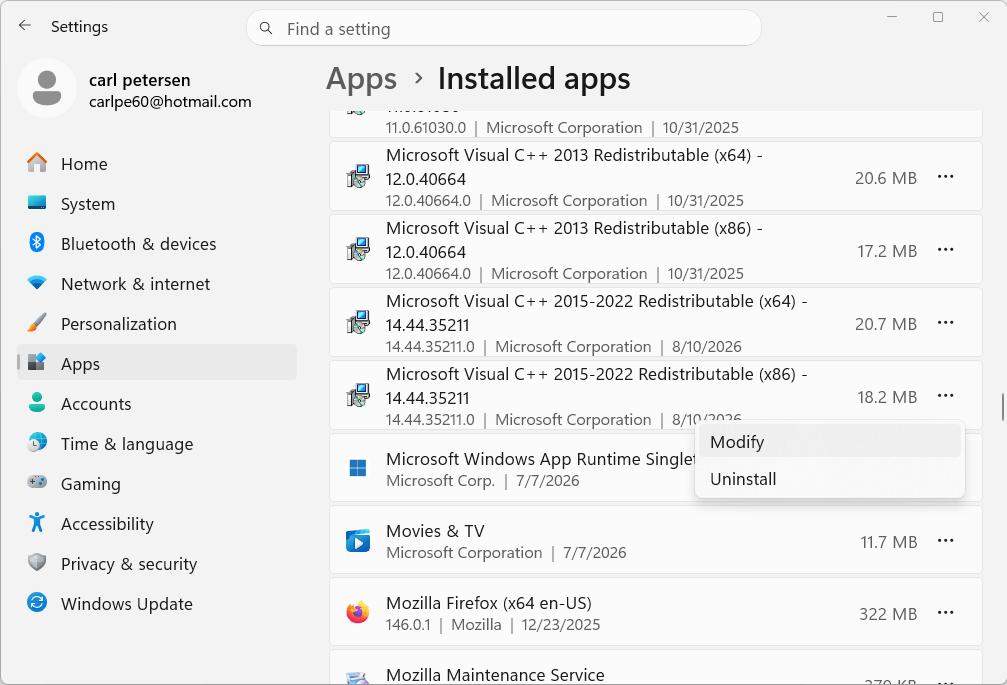The image size is (1007, 685).
Task: Open Accounts settings
Action: coord(157,404)
